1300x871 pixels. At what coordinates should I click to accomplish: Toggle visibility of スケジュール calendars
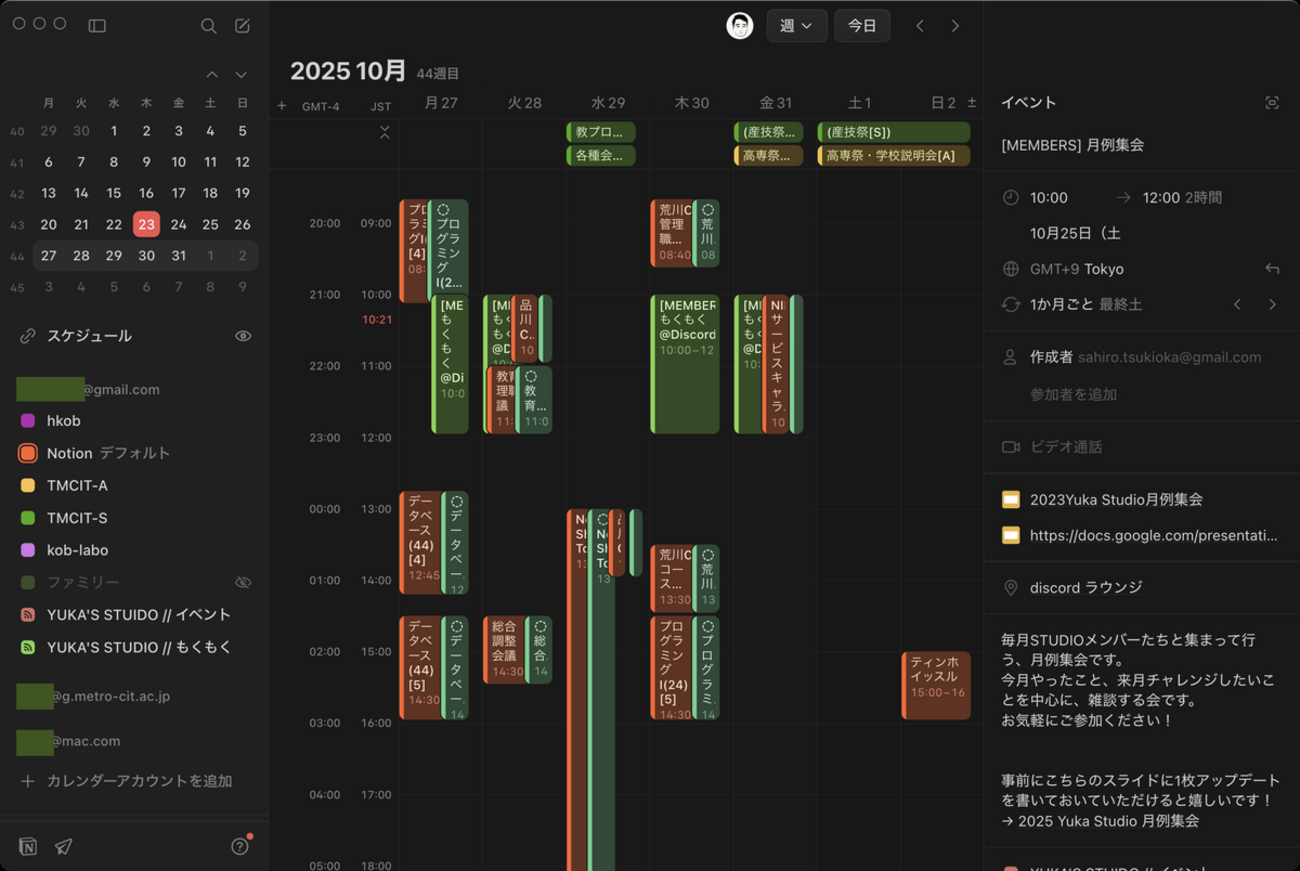(243, 336)
